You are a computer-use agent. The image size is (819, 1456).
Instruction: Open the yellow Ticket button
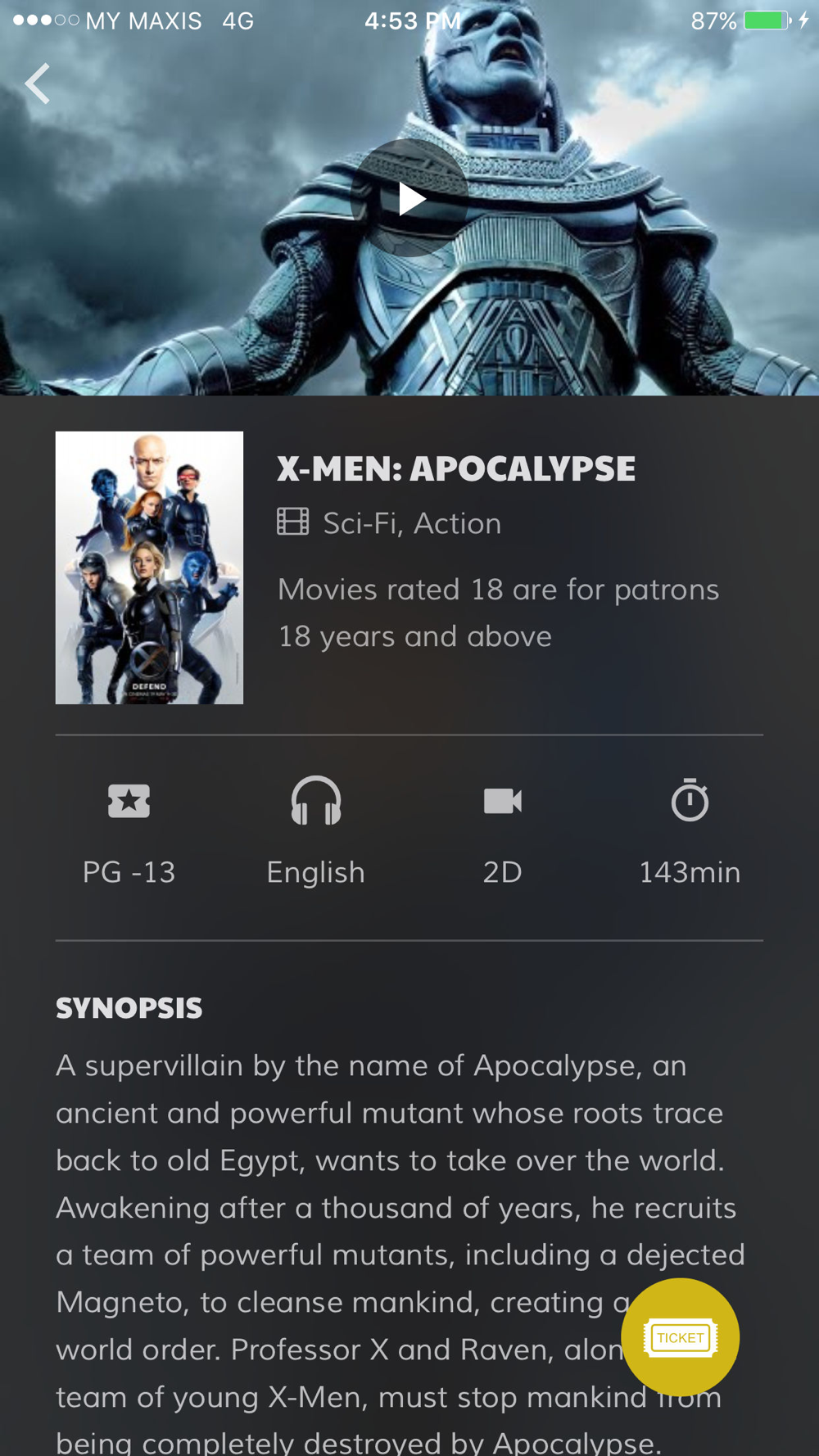(680, 1337)
